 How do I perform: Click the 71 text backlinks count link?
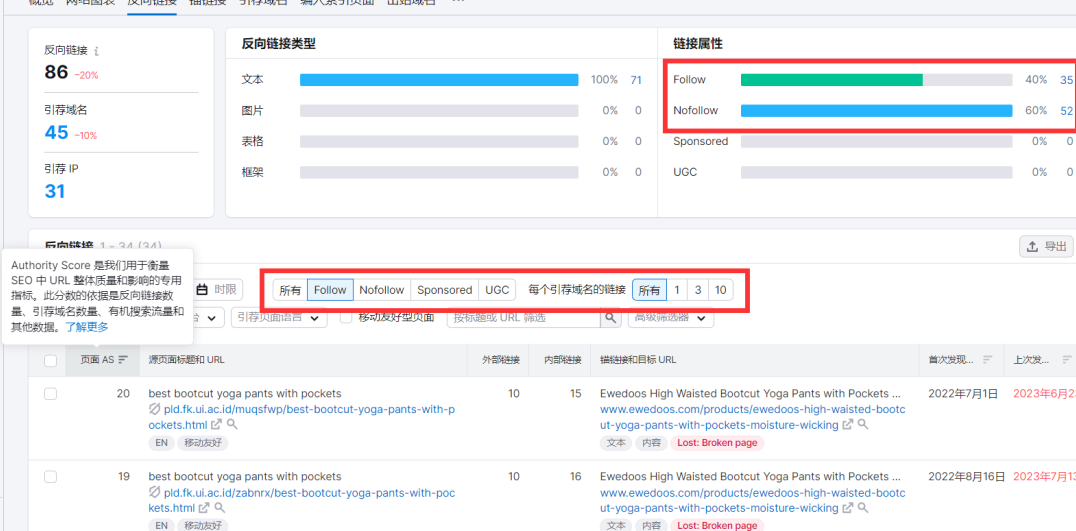(636, 80)
